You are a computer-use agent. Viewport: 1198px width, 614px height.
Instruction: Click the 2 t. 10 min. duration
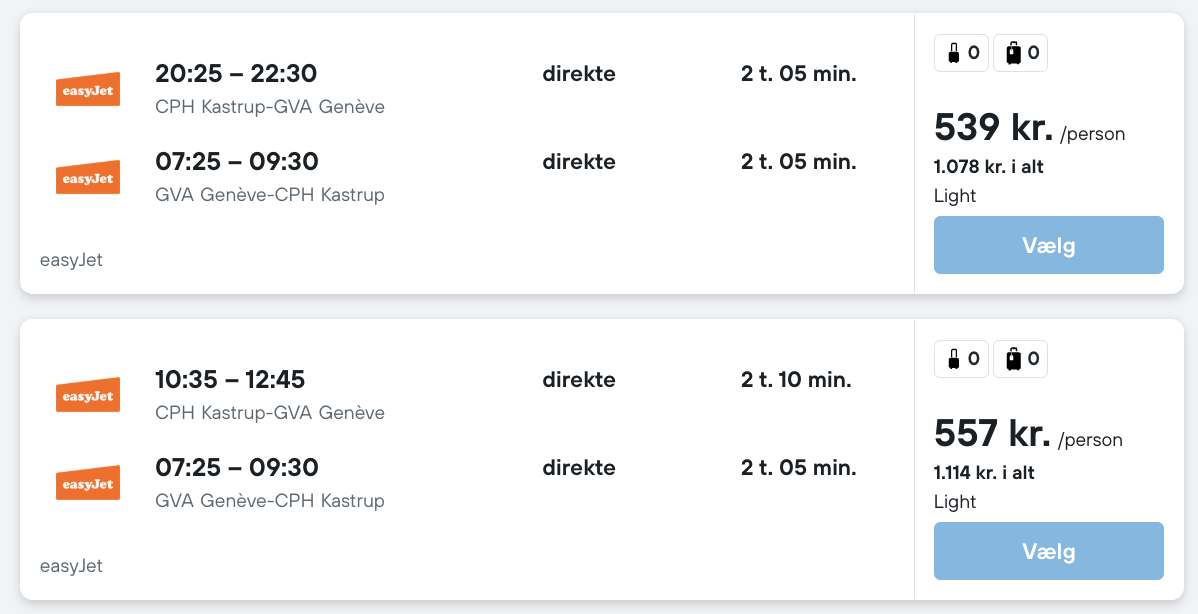coord(796,380)
